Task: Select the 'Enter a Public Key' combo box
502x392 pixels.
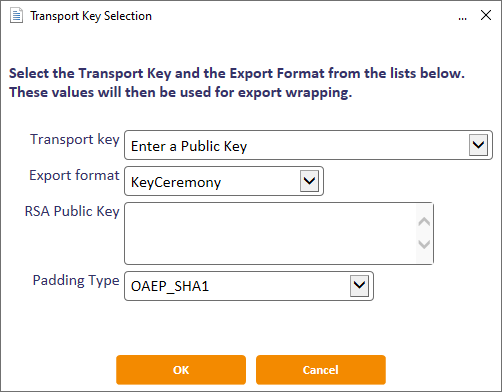Action: coord(308,145)
